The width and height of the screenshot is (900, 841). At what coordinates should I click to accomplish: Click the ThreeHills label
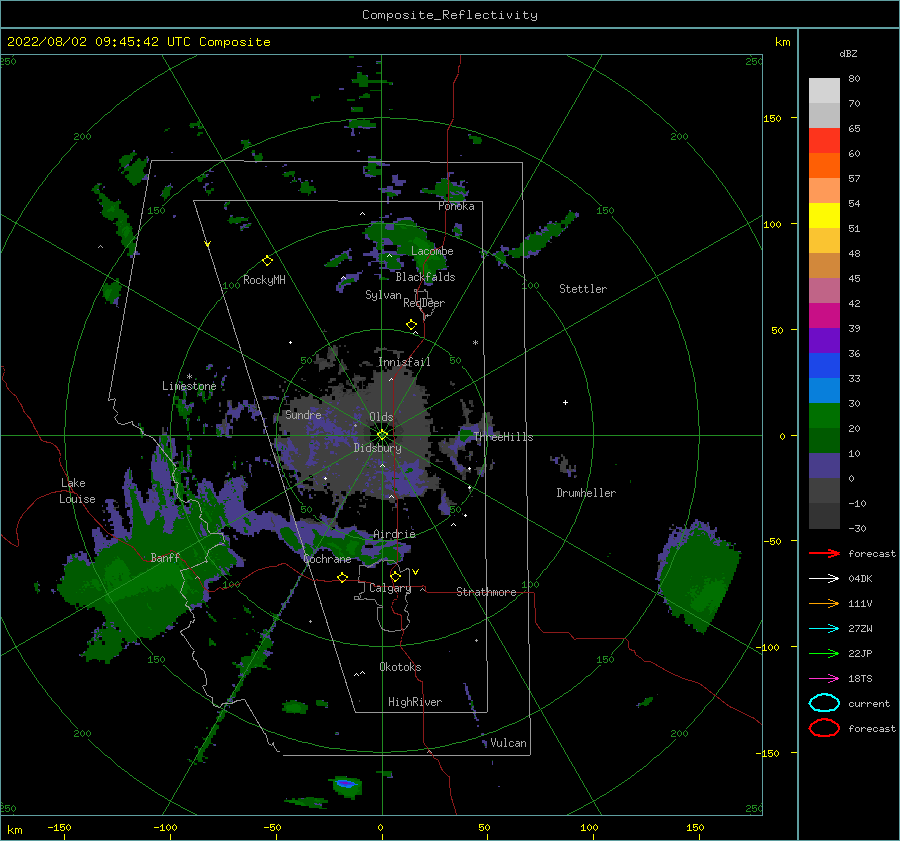click(x=503, y=437)
